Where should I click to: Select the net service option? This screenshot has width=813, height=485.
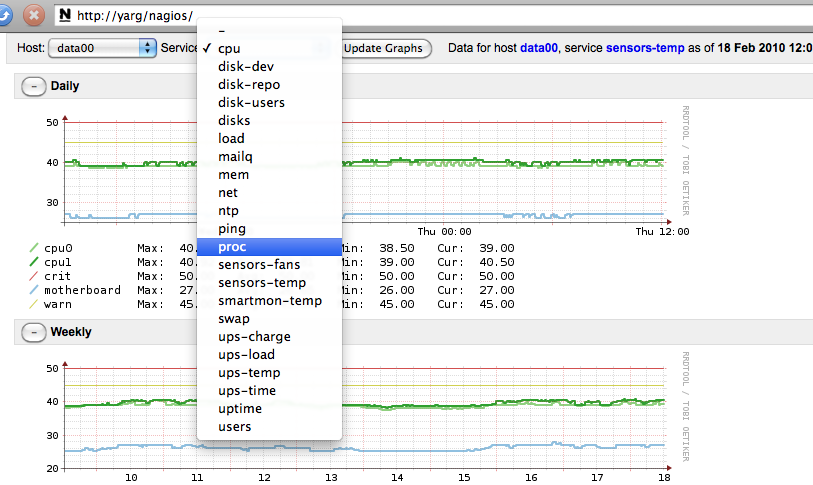click(x=269, y=192)
